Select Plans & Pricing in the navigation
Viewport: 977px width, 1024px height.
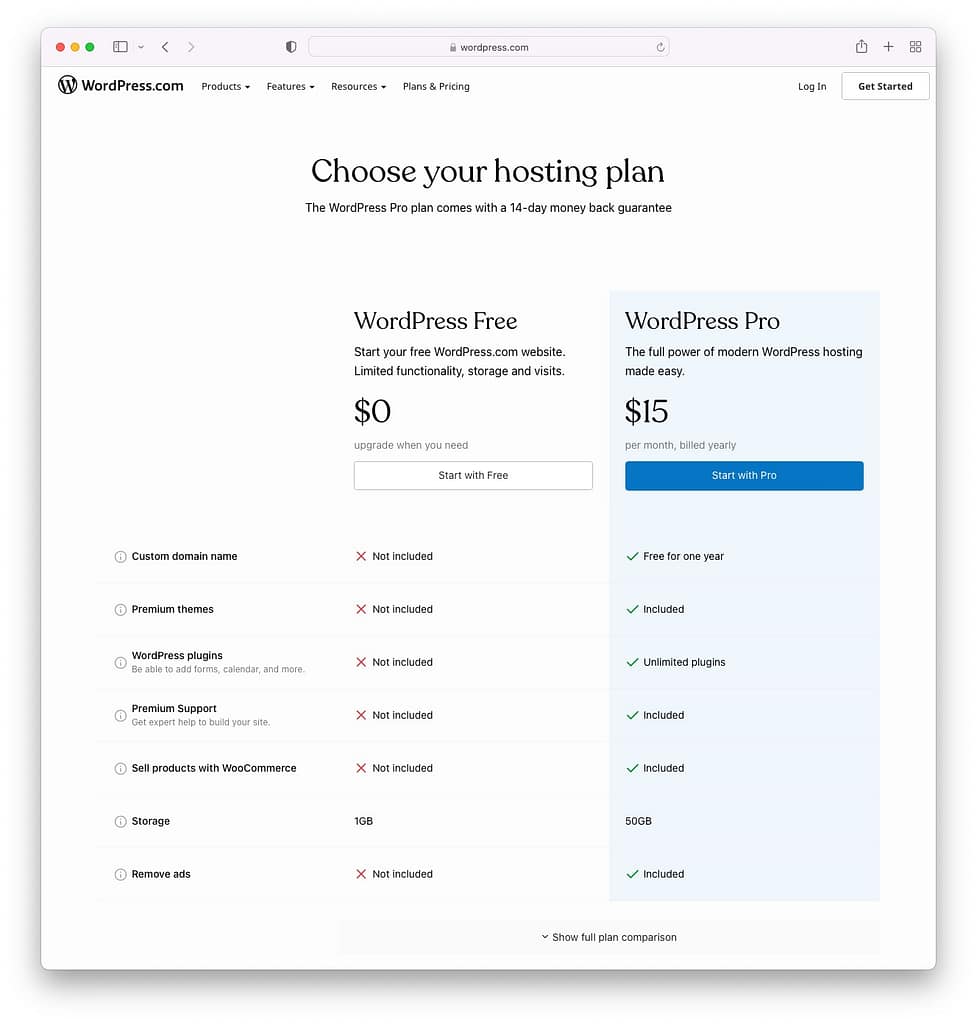coord(436,86)
